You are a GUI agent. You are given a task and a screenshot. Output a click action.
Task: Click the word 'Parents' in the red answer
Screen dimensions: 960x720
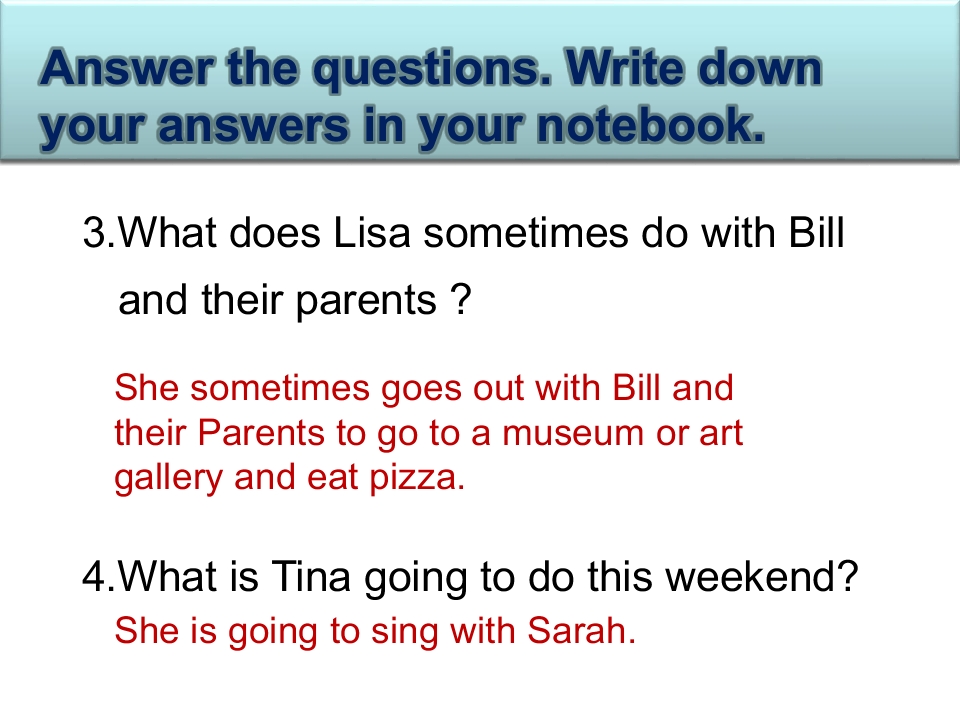click(x=261, y=433)
